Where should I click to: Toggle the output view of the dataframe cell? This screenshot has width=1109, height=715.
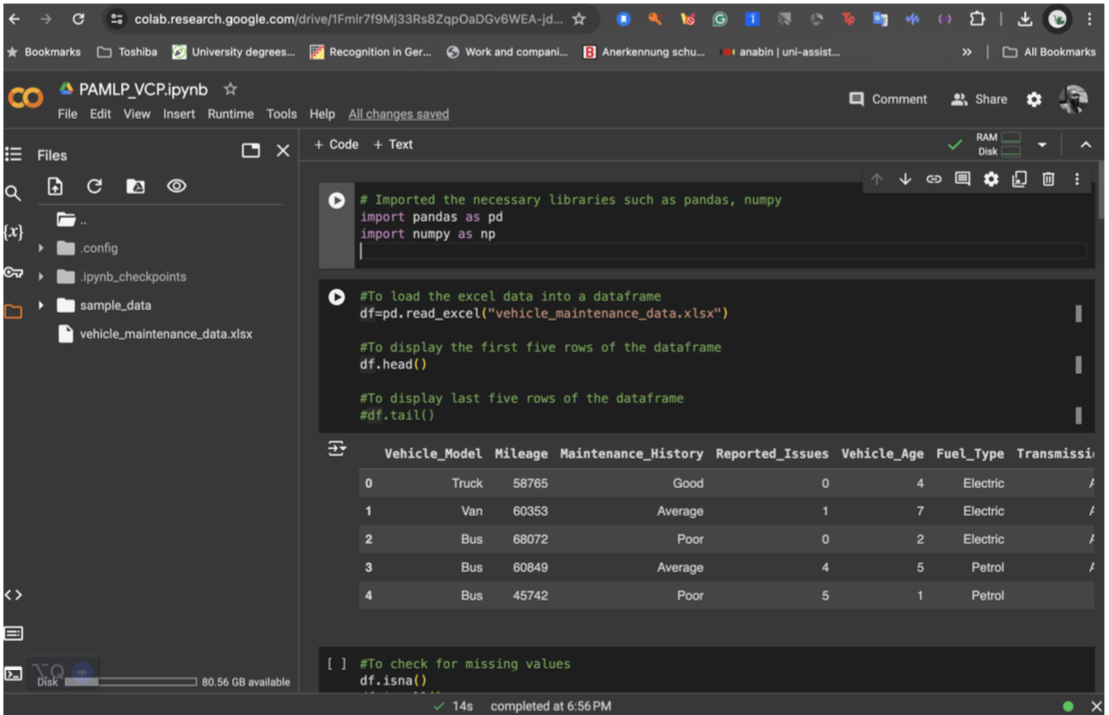point(337,450)
